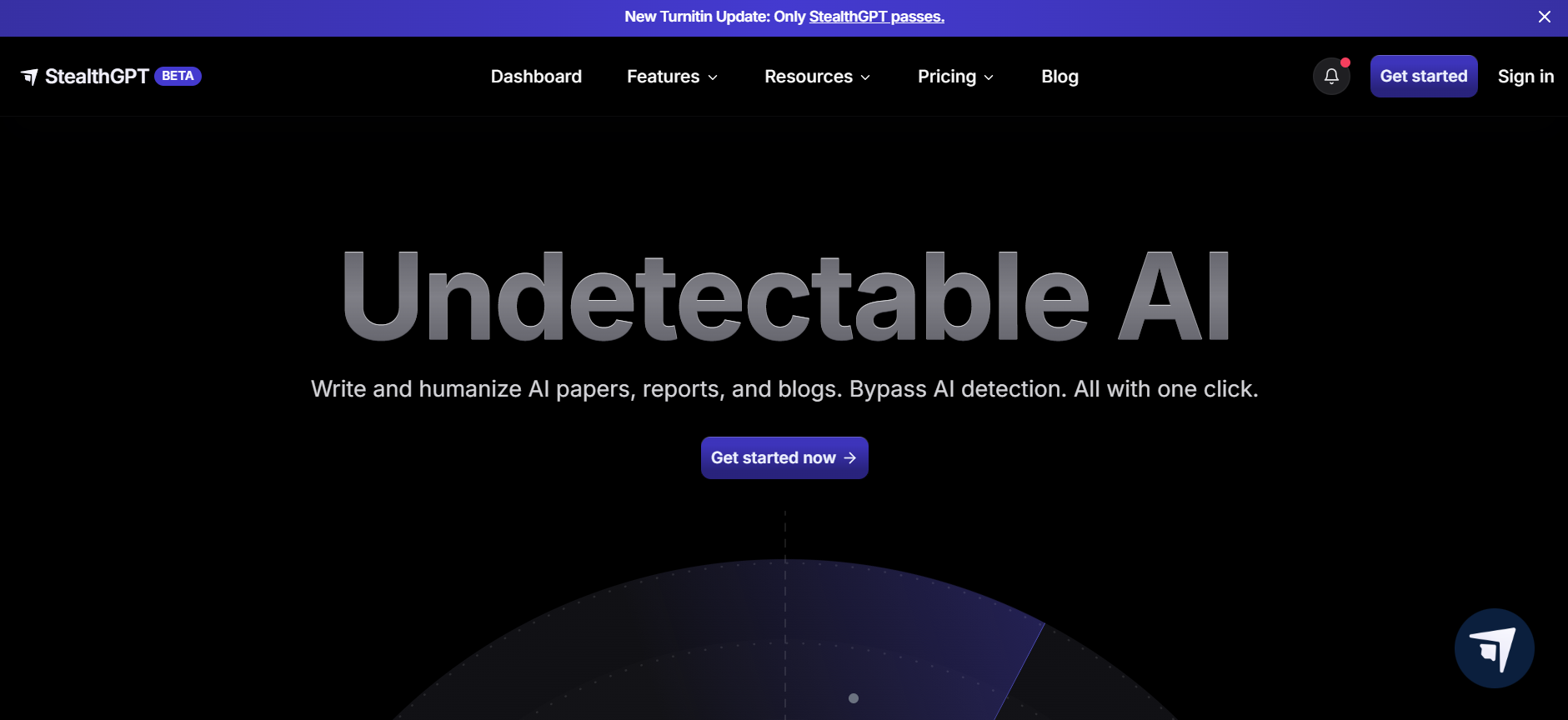Click the 'Write and humanize AI papers' subtitle

tap(784, 389)
